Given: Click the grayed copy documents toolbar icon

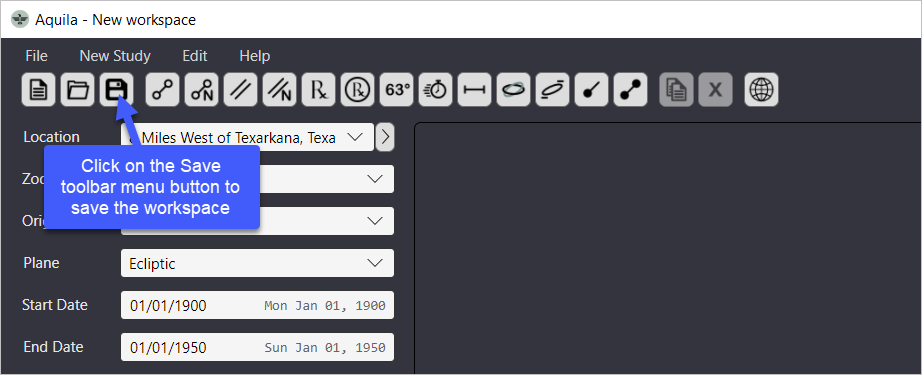Looking at the screenshot, I should 676,90.
